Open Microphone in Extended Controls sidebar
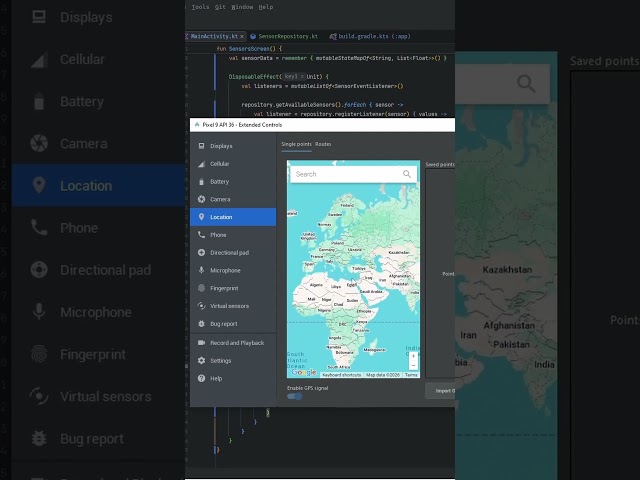 233,270
